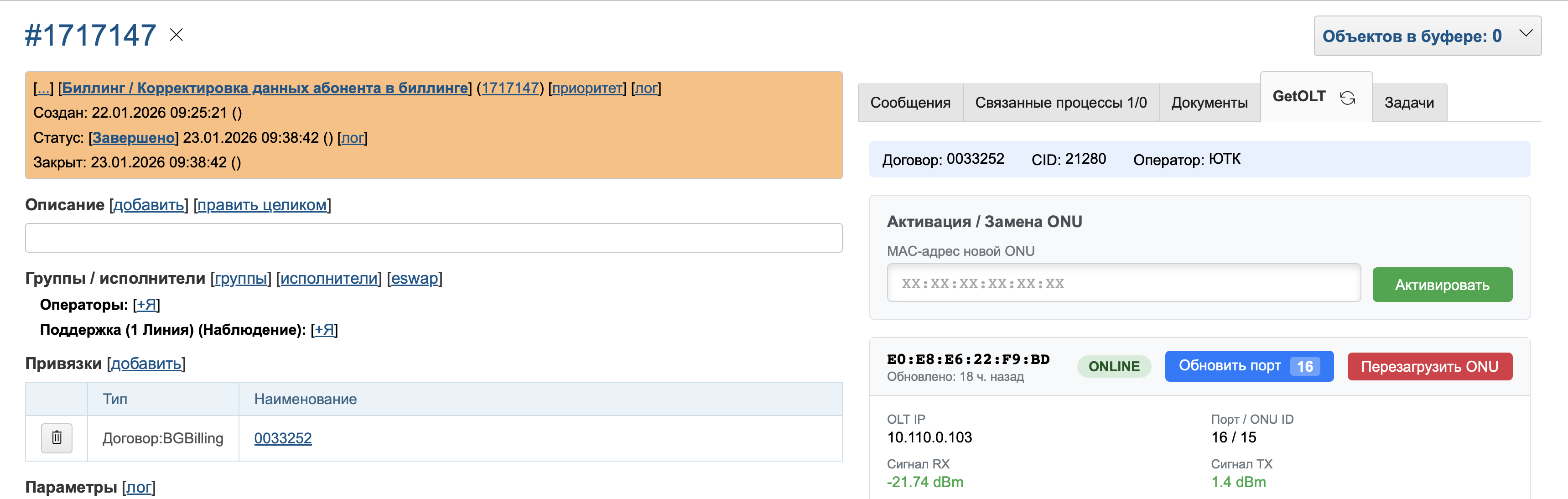
Task: Open the Документы tab
Action: pos(1209,102)
